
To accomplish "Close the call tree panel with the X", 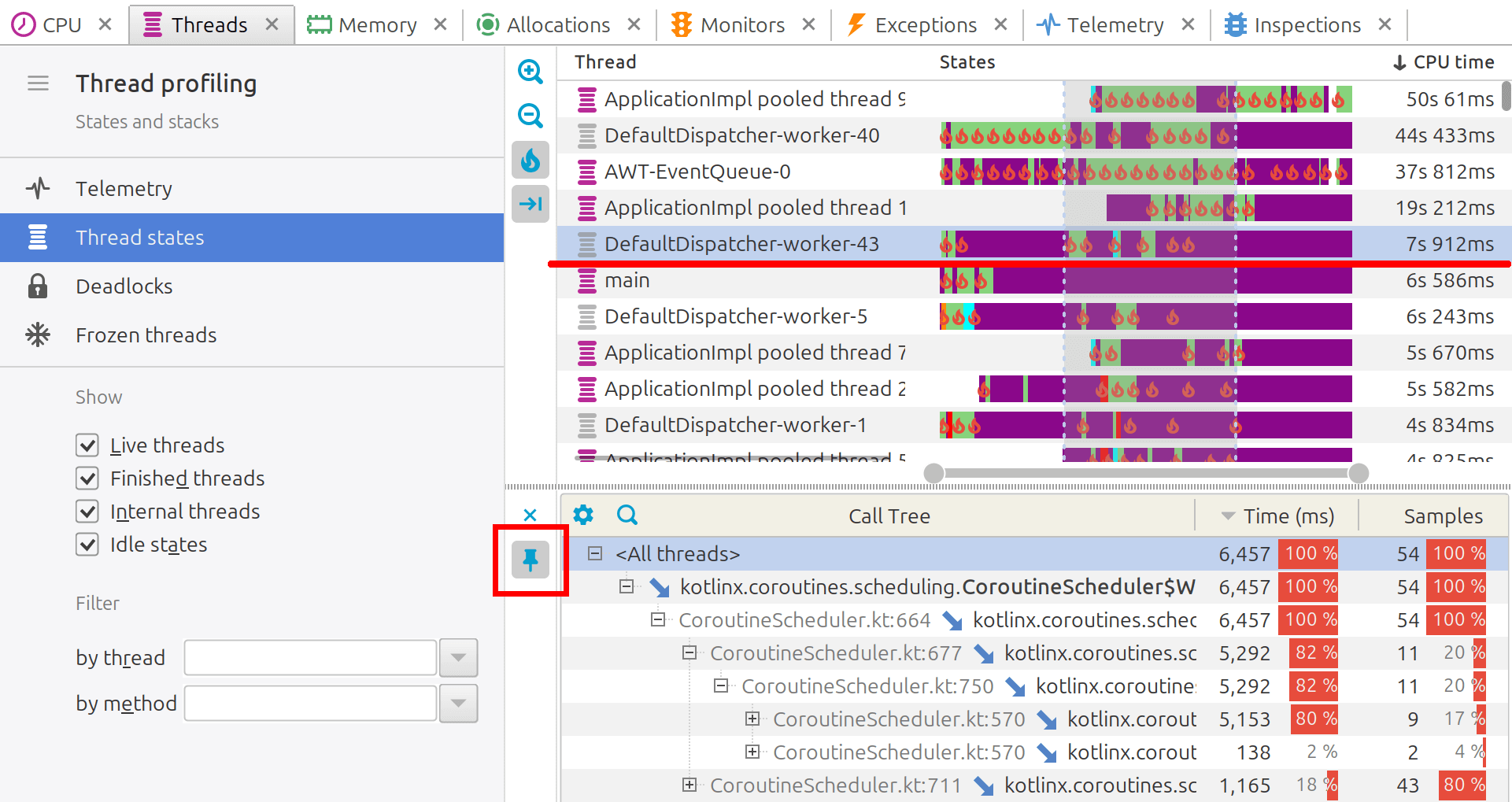I will [x=530, y=515].
